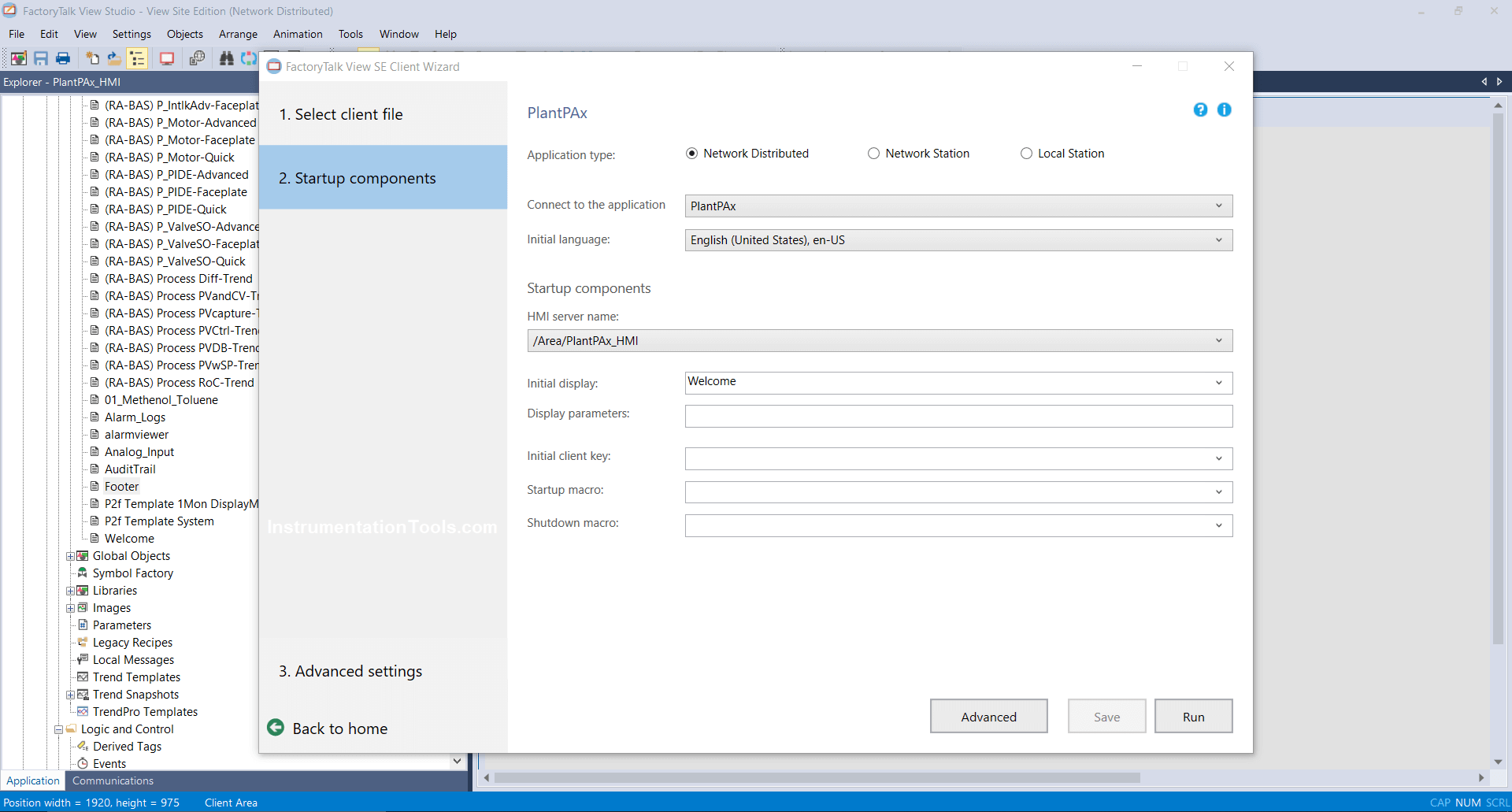Switch to the Communications tab
Viewport: 1512px width, 812px height.
tap(113, 780)
